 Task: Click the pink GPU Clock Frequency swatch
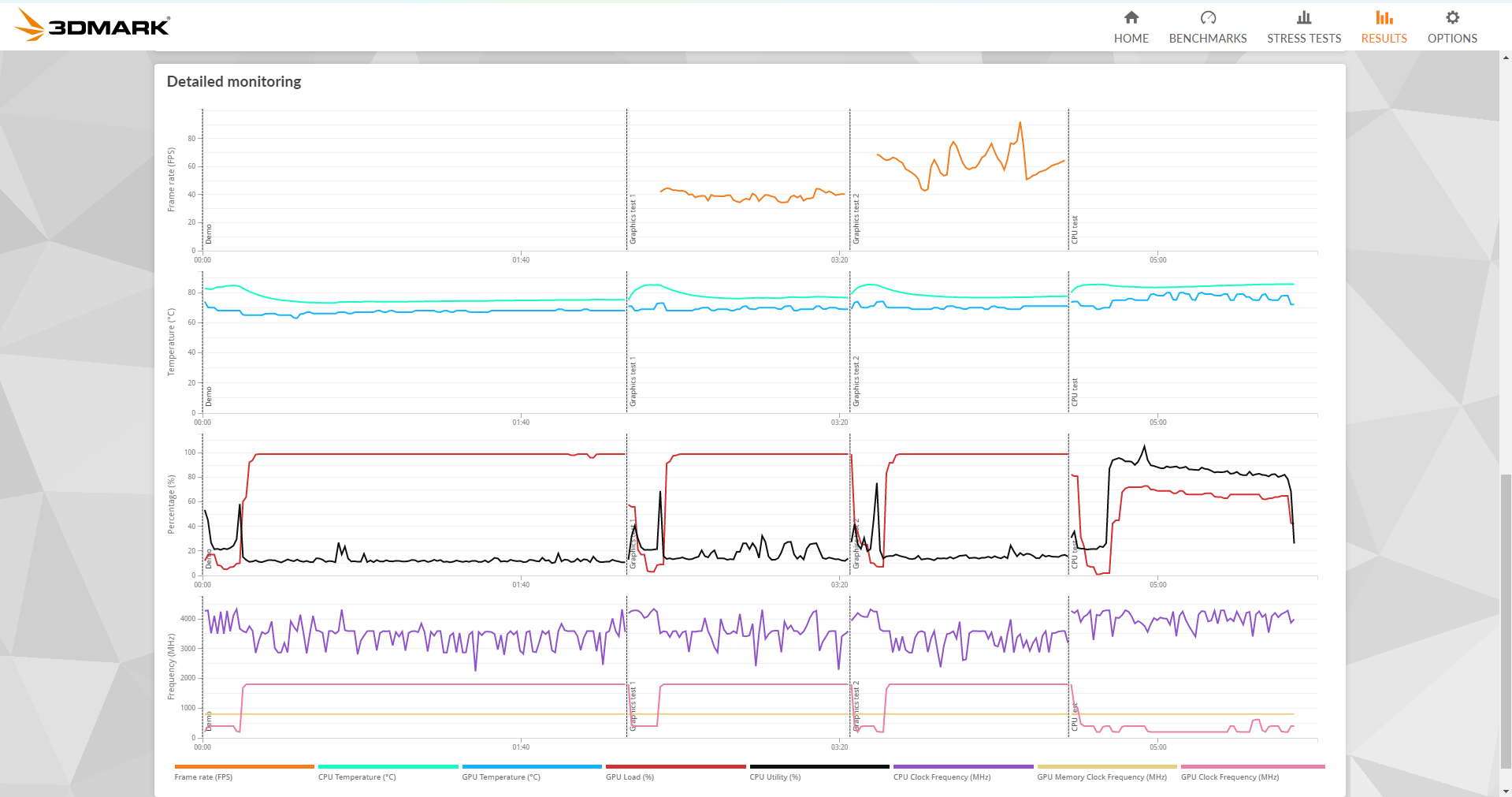click(x=1251, y=766)
